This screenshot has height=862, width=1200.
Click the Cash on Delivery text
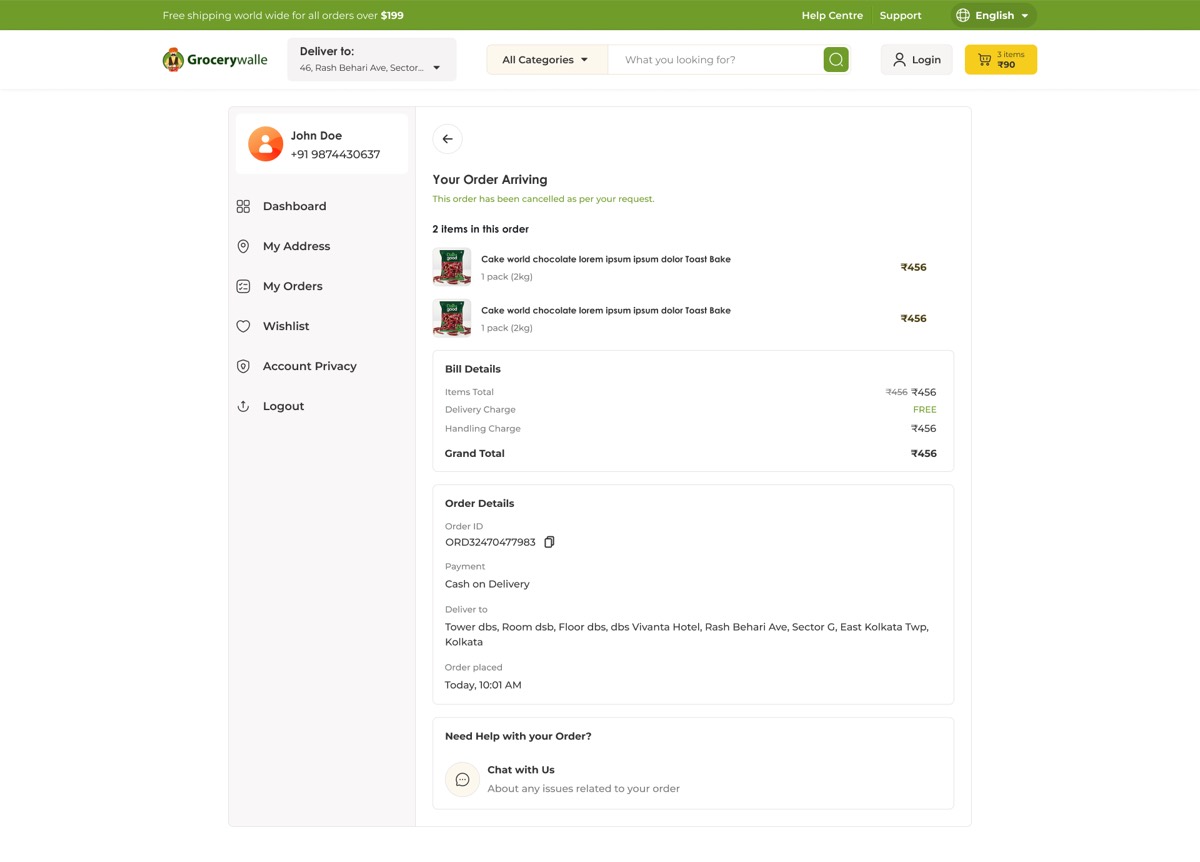coord(487,584)
